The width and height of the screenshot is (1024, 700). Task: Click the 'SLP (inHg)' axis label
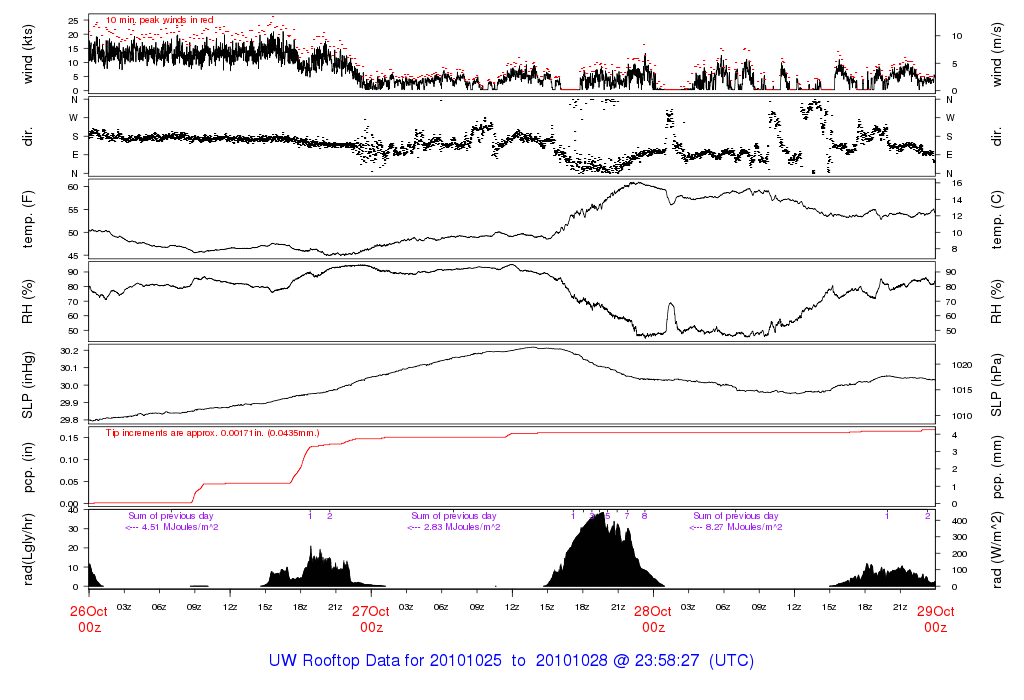point(27,385)
